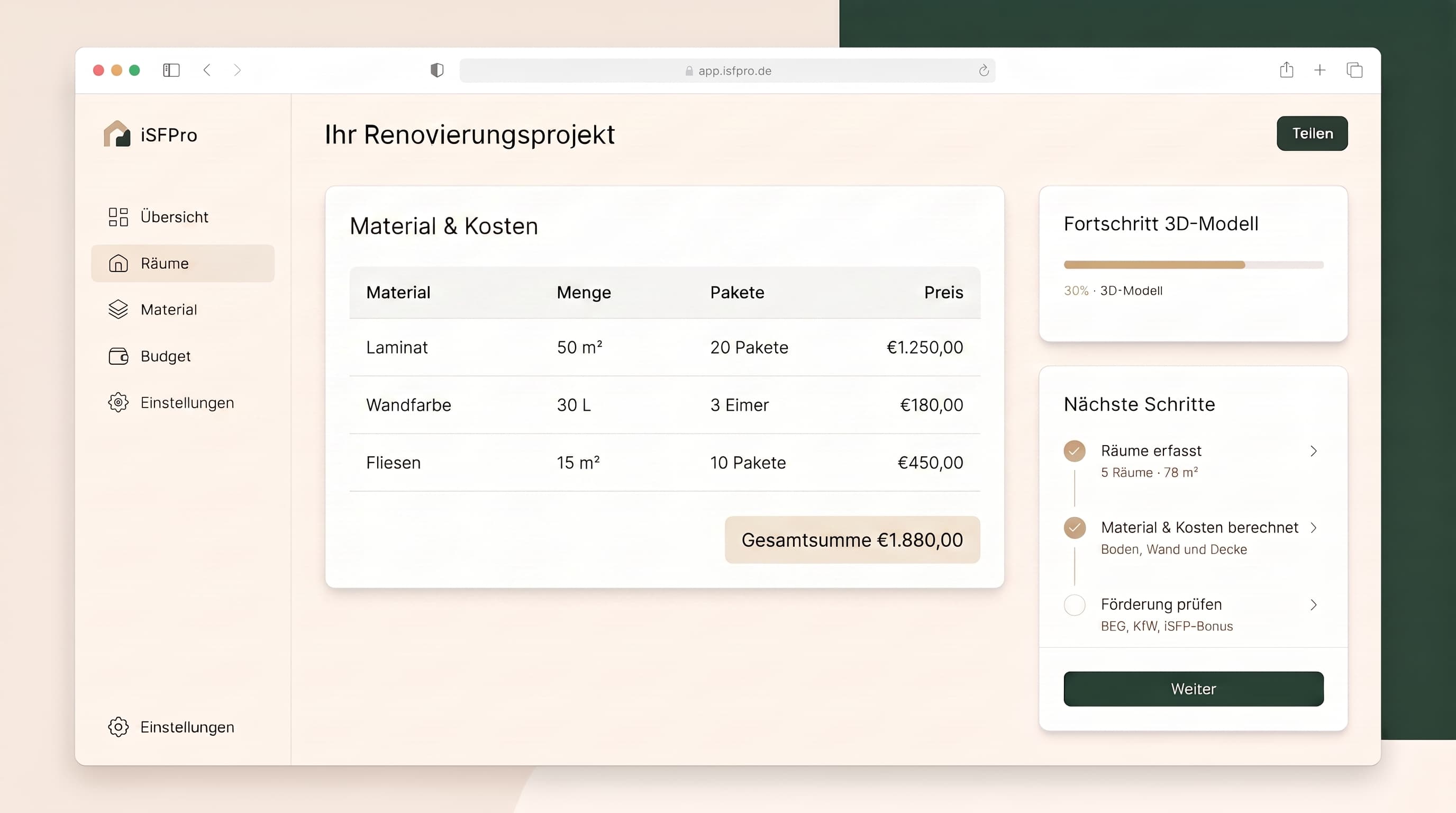The image size is (1456, 813).
Task: Select the Fliesen row name
Action: pos(394,463)
